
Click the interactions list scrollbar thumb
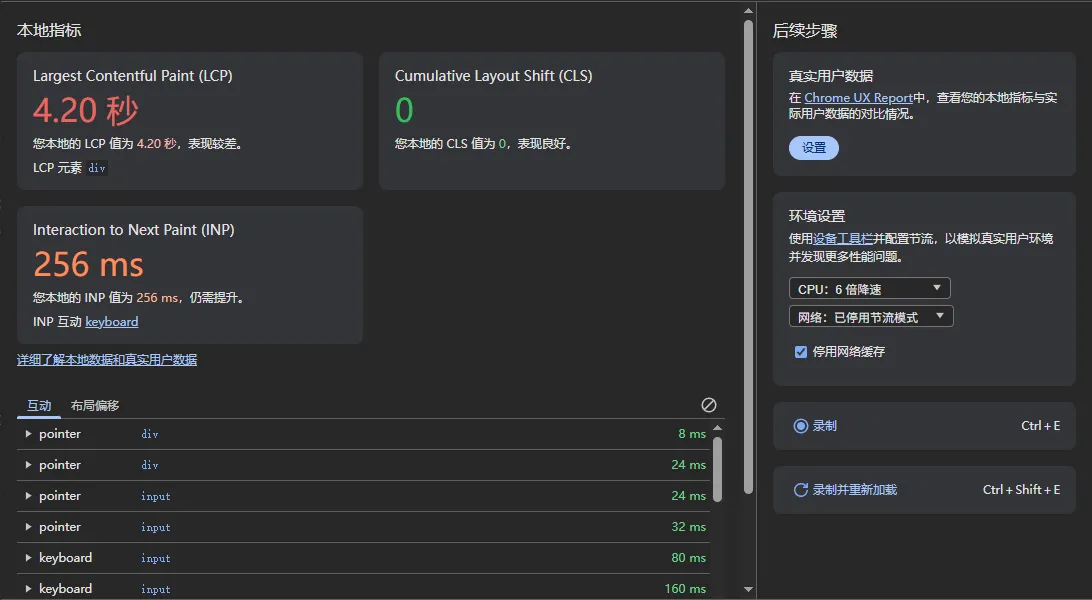click(717, 468)
